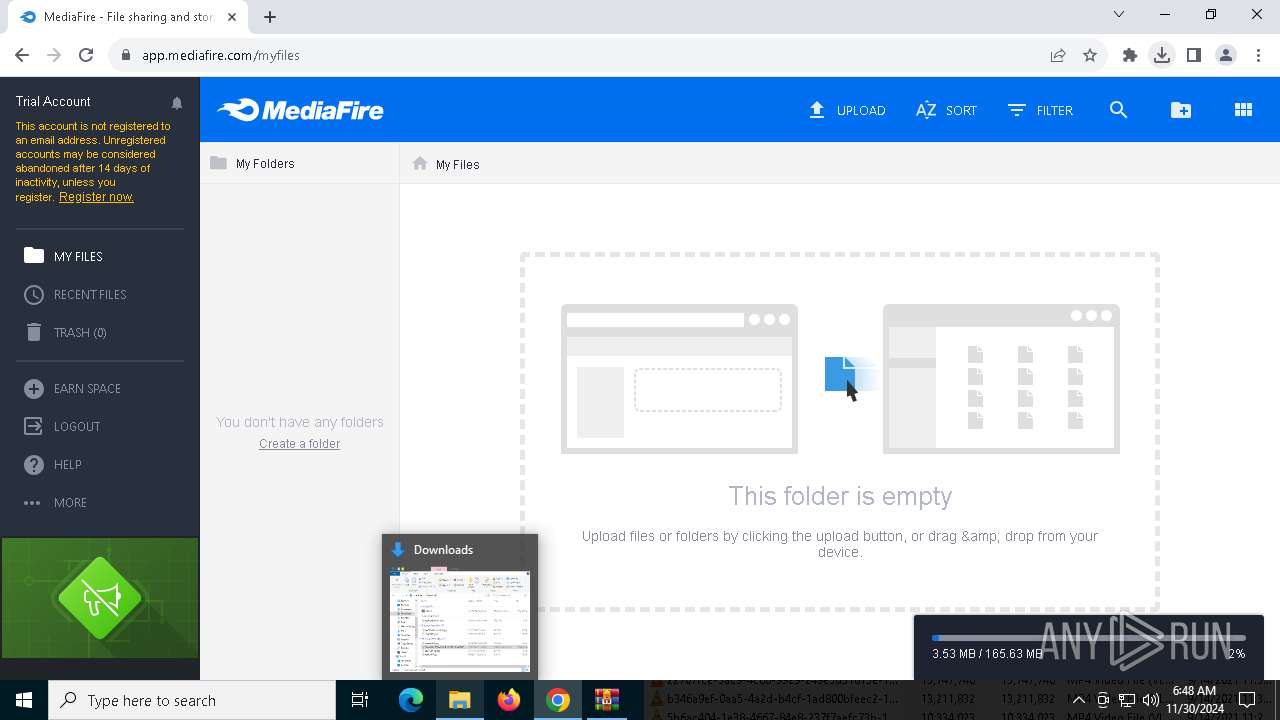Bookmark this page with star icon

pos(1090,55)
